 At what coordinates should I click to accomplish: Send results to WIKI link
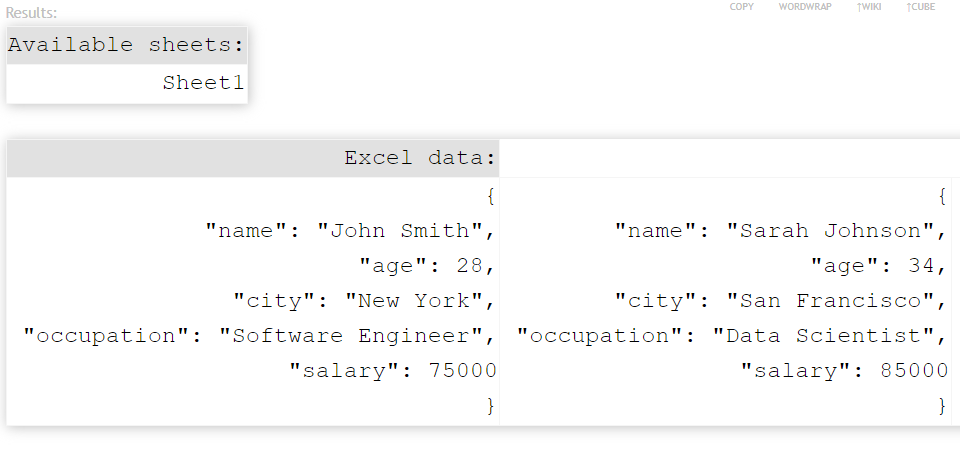coord(868,7)
